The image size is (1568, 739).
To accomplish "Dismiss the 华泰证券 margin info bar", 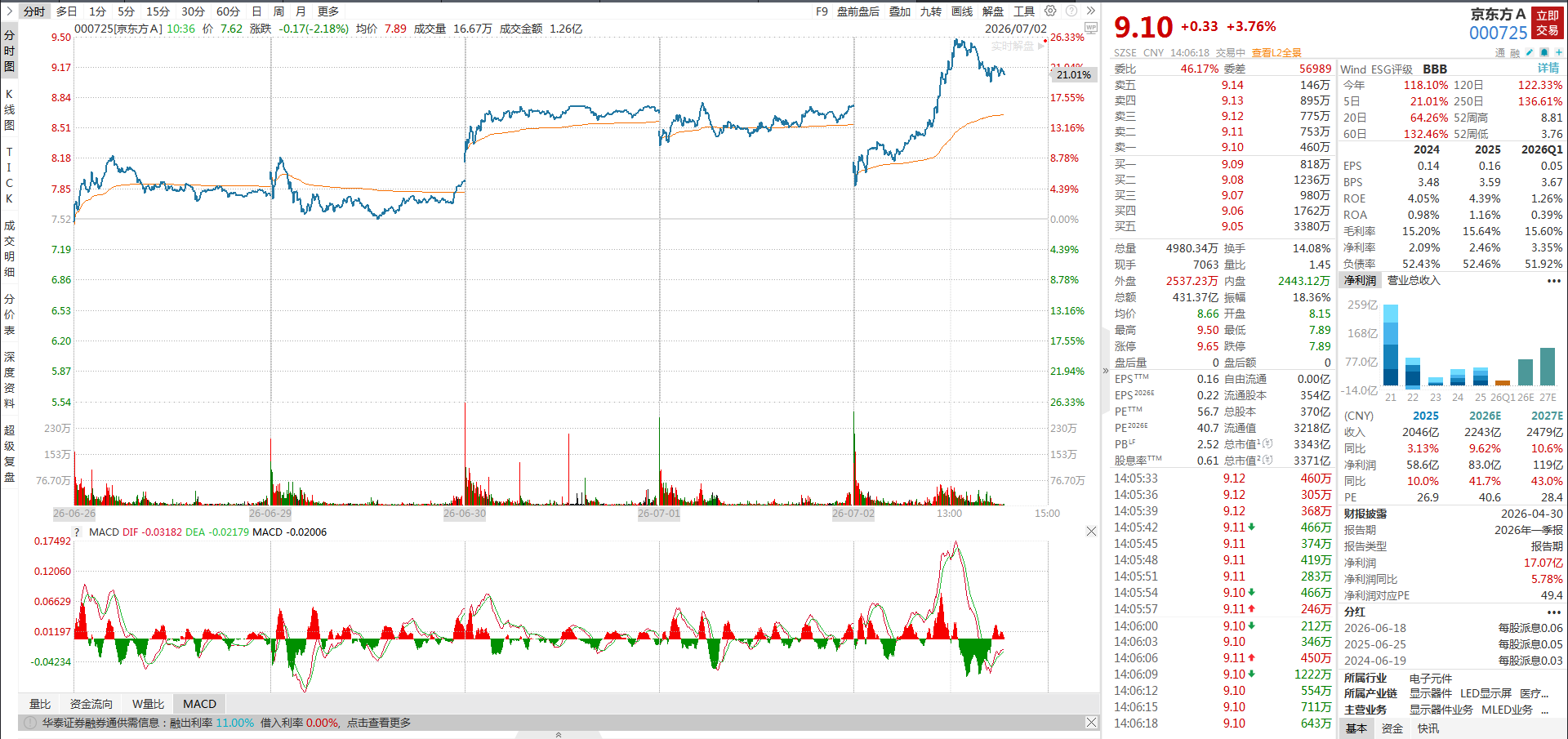I will (1091, 723).
